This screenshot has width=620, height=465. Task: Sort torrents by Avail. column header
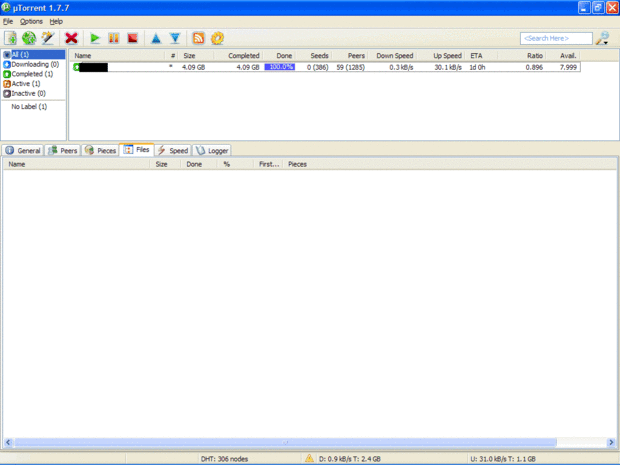point(563,56)
